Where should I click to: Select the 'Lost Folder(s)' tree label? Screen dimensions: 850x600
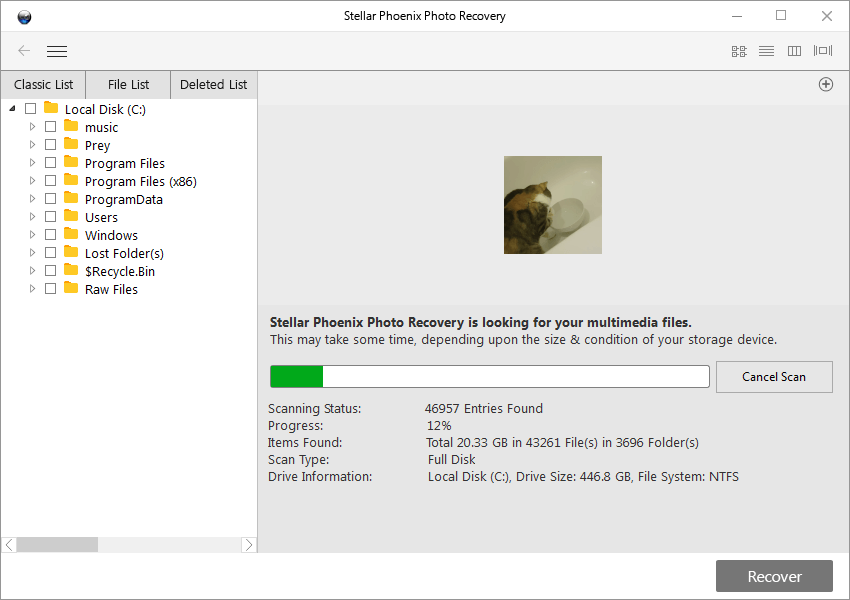click(x=124, y=254)
